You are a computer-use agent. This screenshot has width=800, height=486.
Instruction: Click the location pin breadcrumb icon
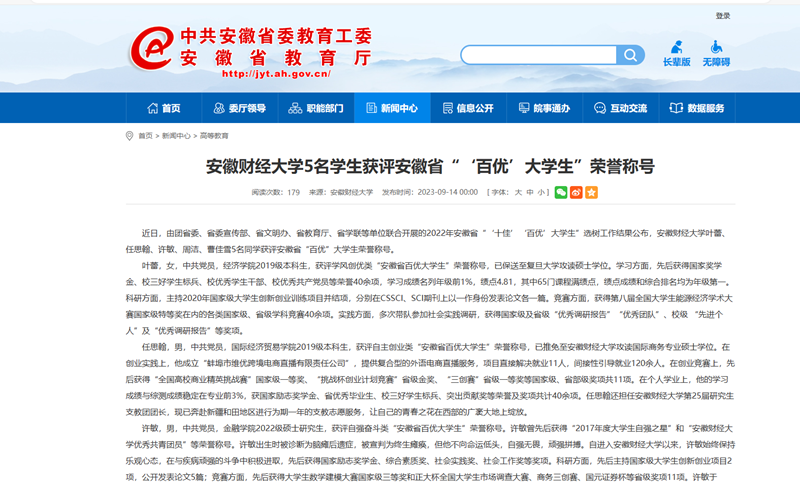point(131,135)
